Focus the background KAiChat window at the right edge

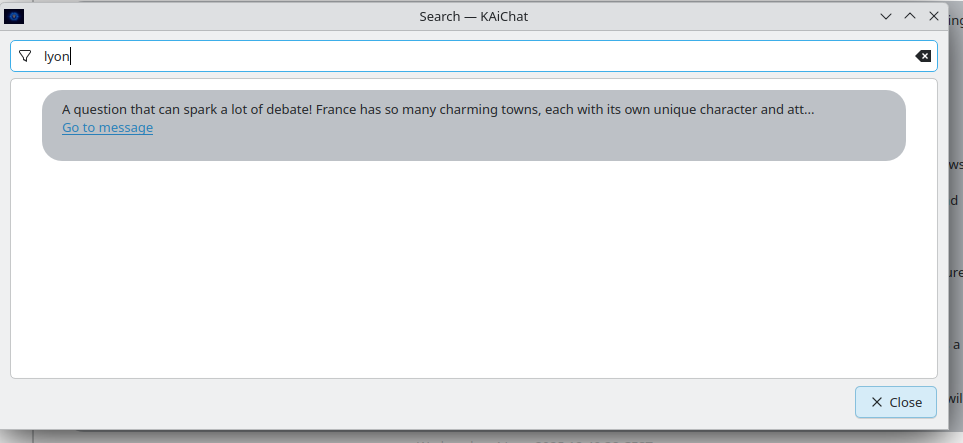pyautogui.click(x=954, y=246)
